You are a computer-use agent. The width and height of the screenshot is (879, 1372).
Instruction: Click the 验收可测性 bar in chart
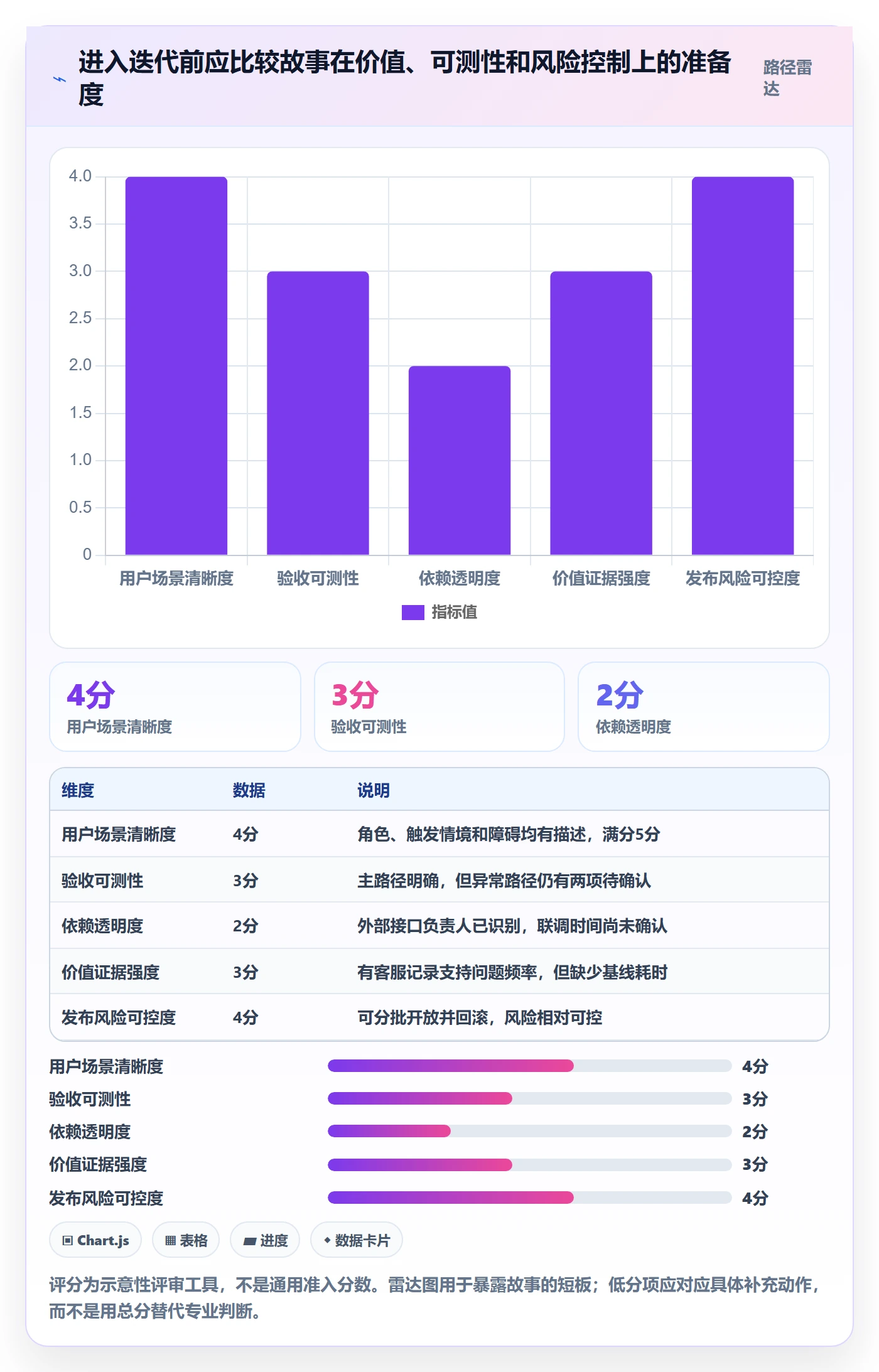[318, 413]
